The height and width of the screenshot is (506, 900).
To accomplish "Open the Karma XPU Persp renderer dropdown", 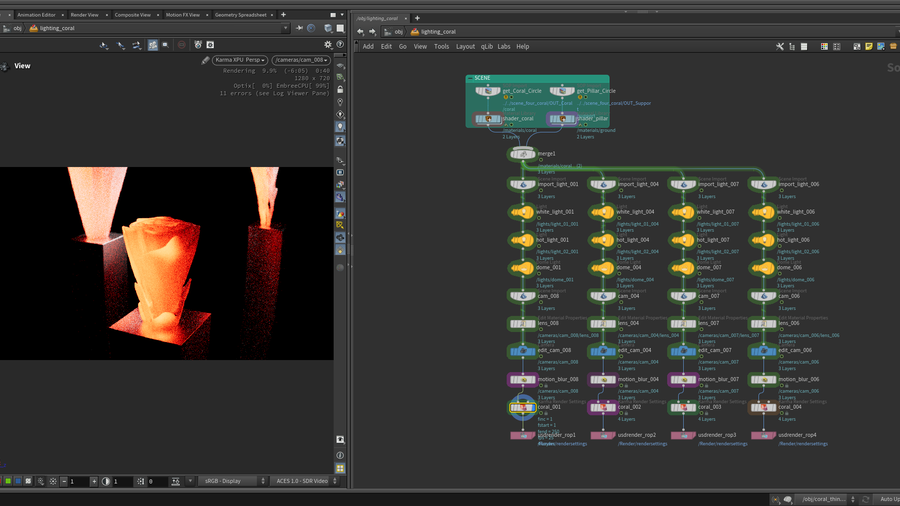I will [240, 60].
